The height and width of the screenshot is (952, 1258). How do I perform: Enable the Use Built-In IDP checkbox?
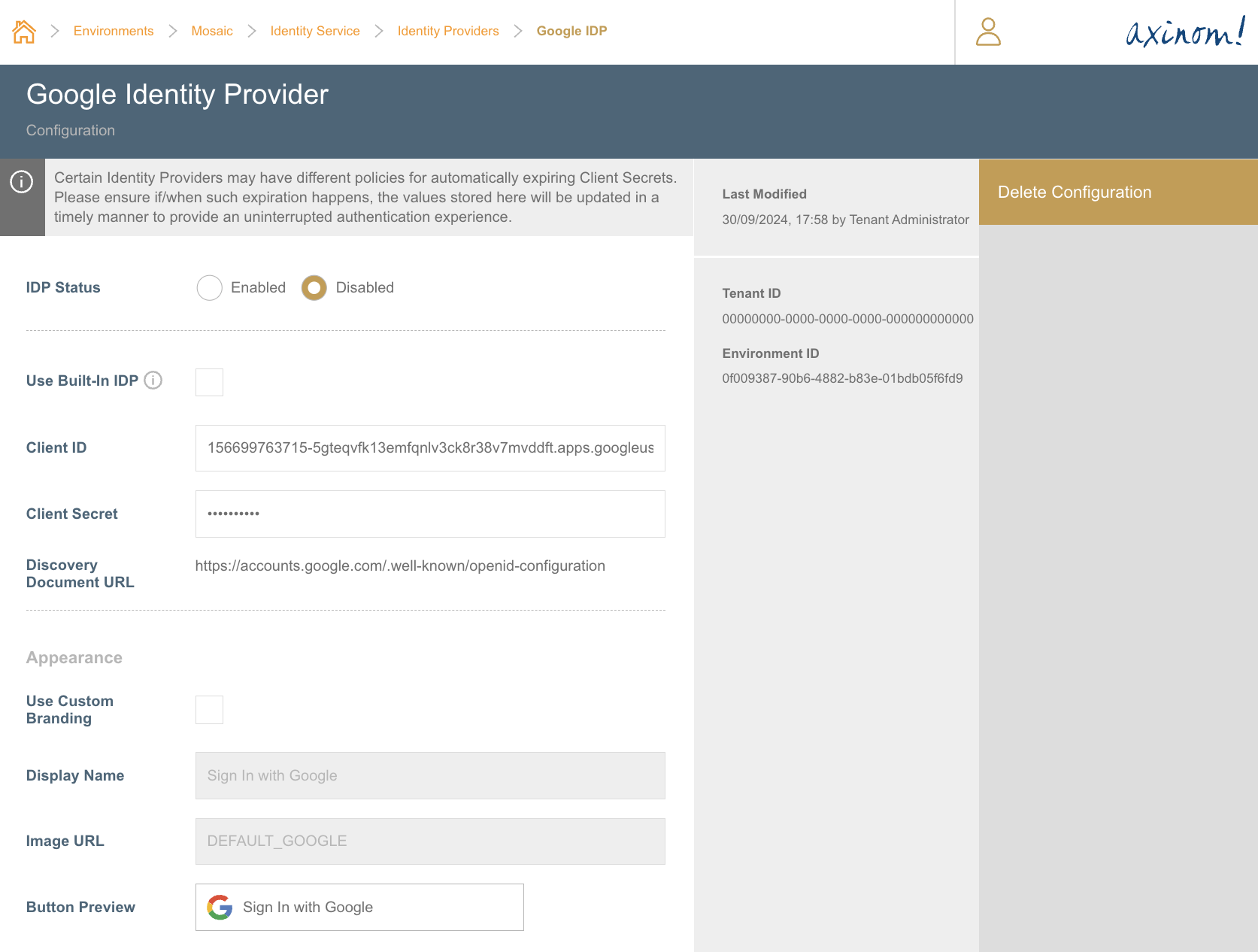(209, 382)
